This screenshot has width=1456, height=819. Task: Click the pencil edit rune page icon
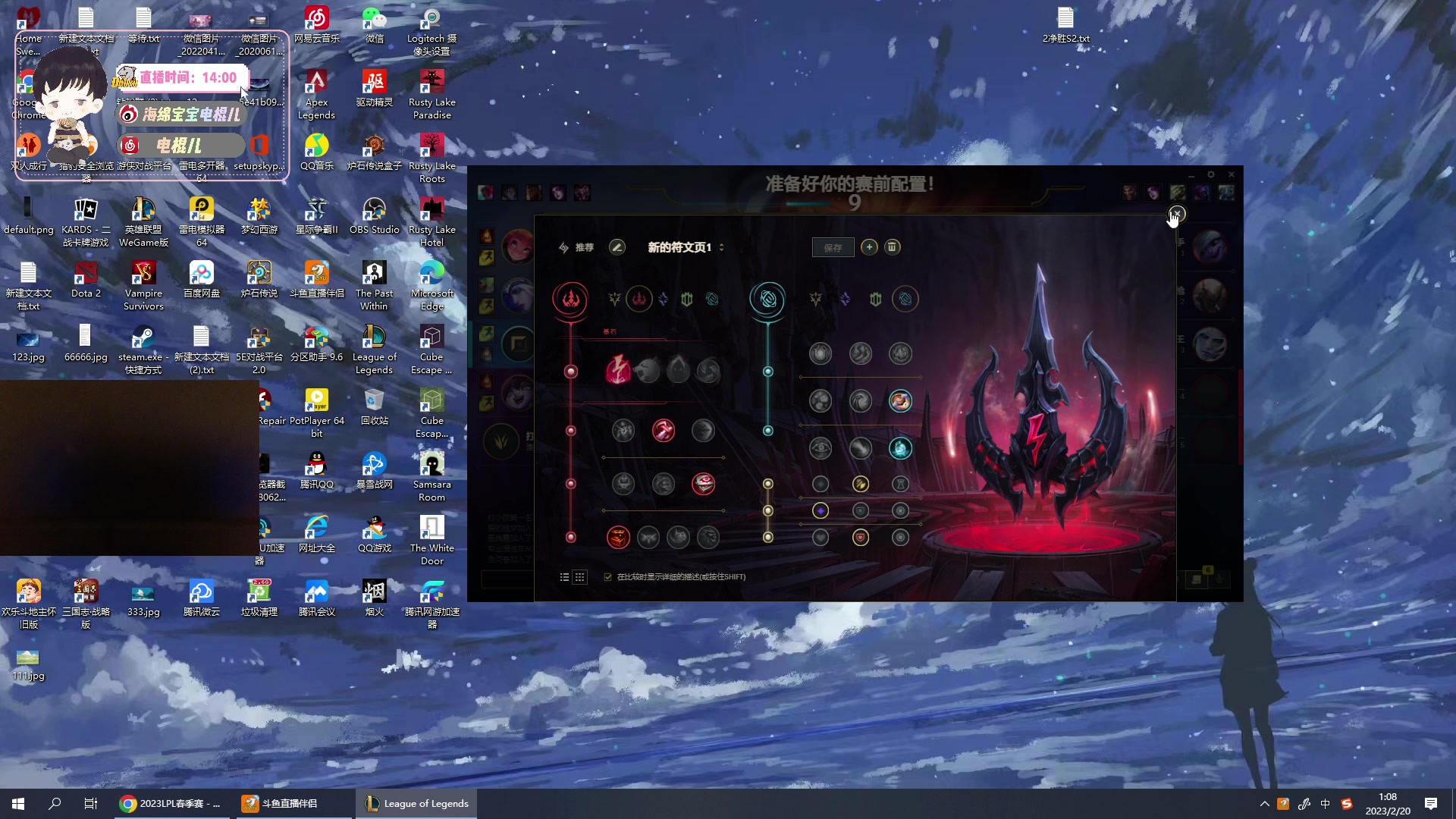click(x=617, y=247)
